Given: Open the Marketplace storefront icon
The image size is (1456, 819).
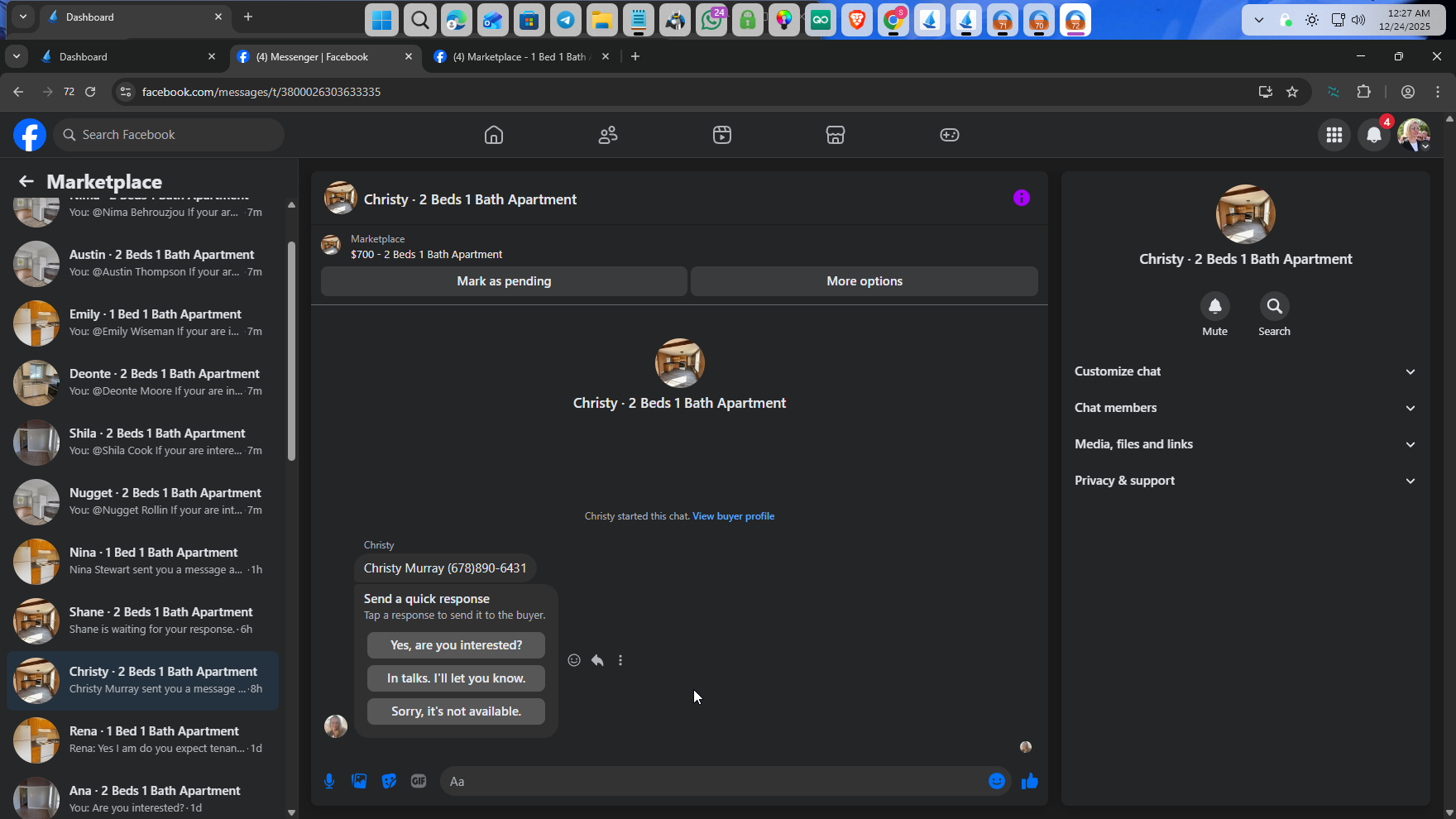Looking at the screenshot, I should tap(836, 135).
